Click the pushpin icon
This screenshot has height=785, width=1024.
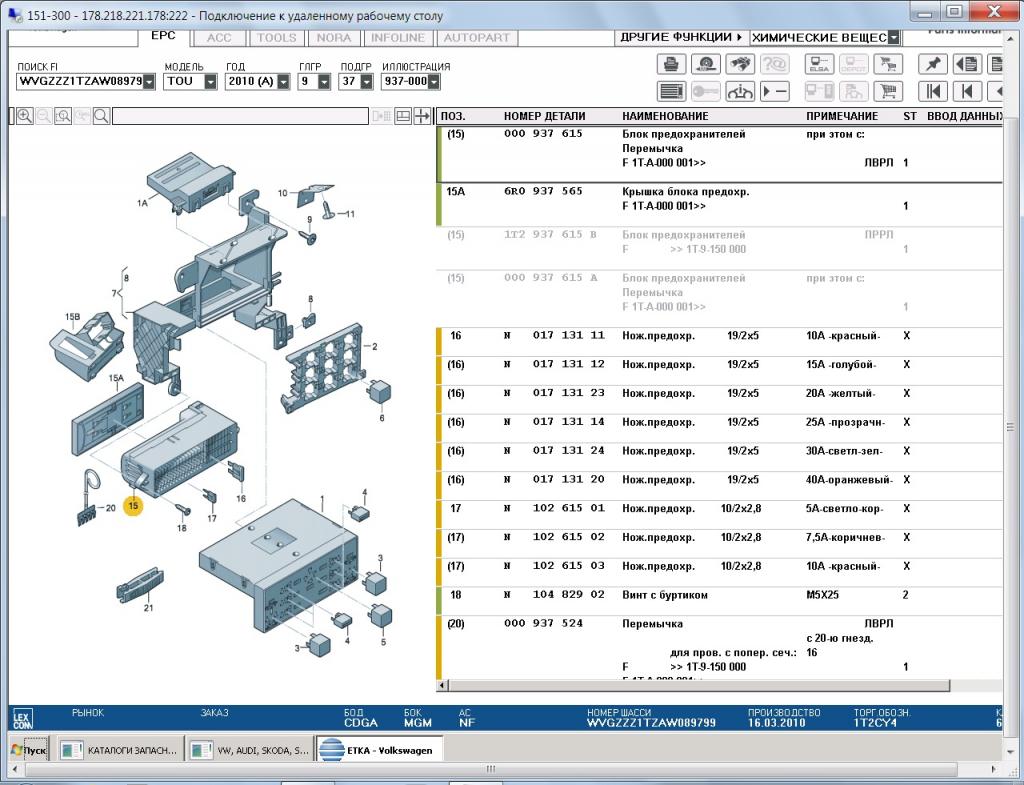(x=933, y=64)
